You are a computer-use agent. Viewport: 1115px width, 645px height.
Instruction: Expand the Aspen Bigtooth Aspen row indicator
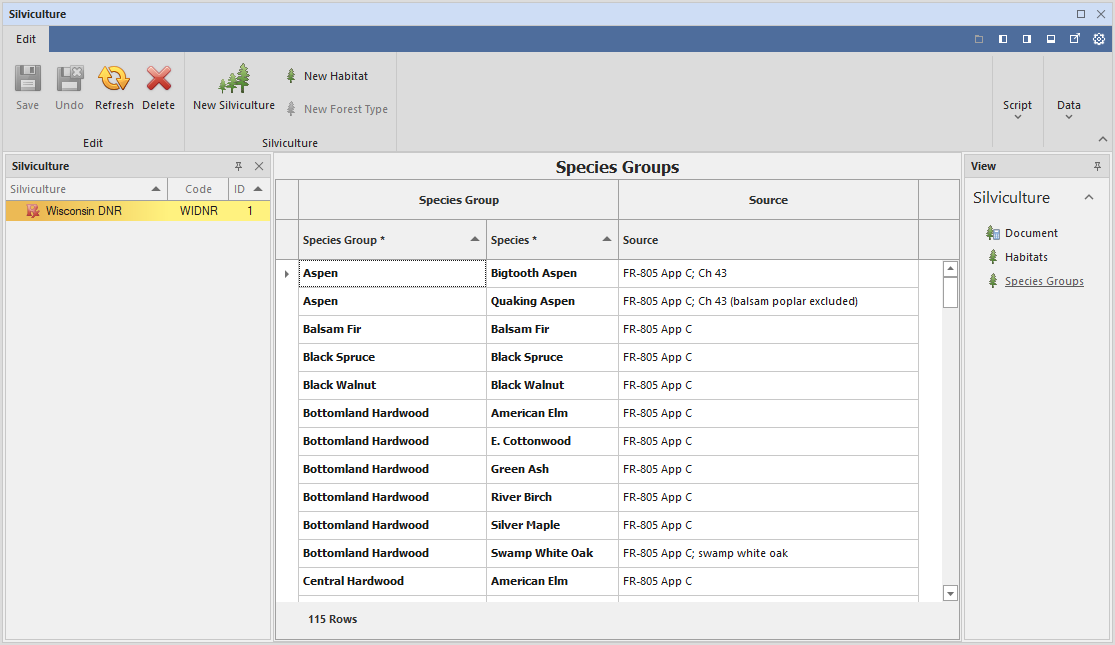tap(287, 274)
